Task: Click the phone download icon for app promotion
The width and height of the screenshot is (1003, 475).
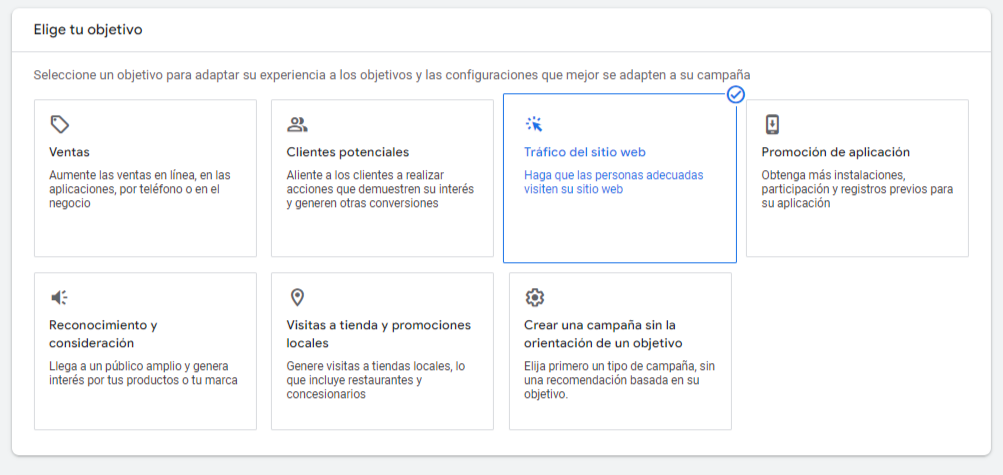Action: 772,124
